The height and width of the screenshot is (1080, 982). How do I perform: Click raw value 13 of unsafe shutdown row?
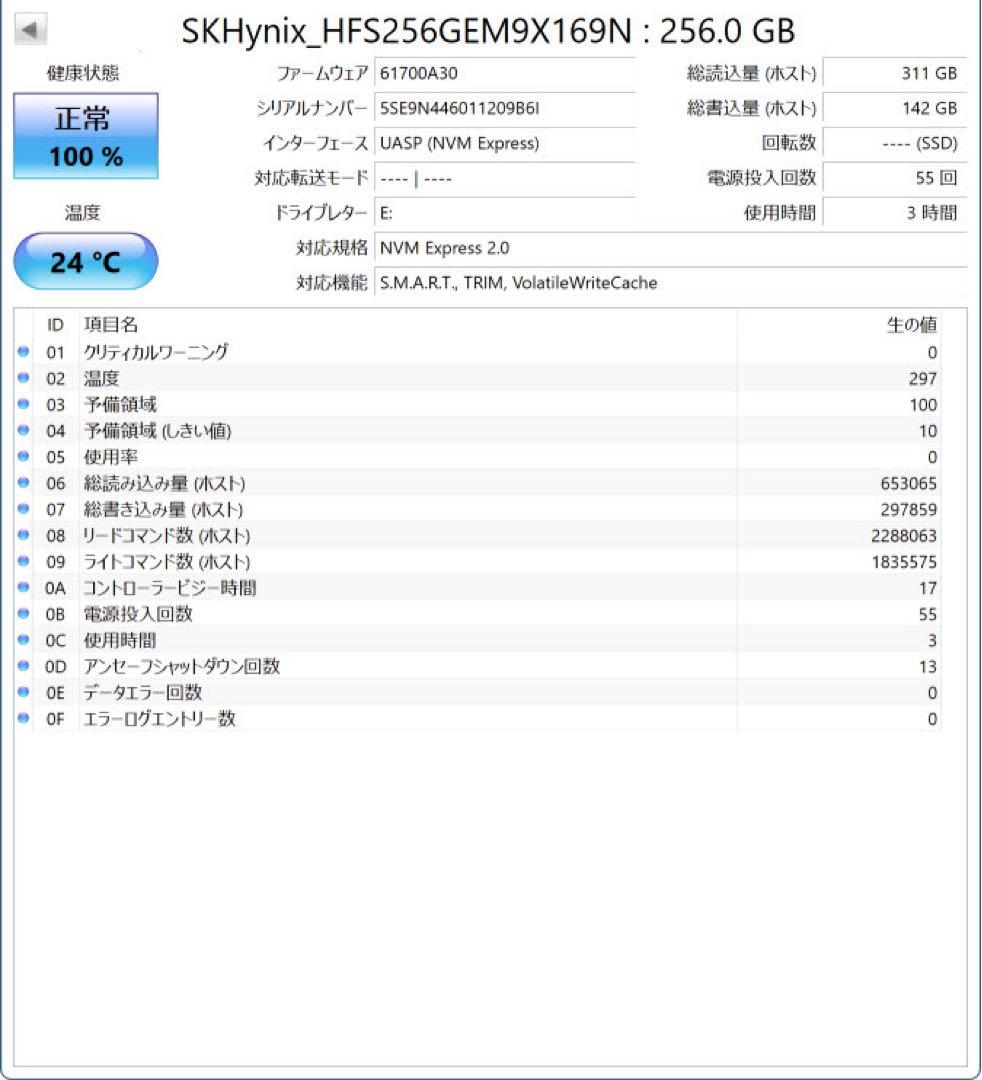[928, 666]
